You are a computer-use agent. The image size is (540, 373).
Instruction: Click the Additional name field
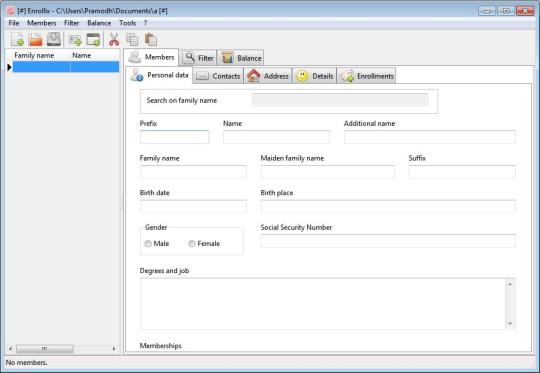click(x=429, y=137)
